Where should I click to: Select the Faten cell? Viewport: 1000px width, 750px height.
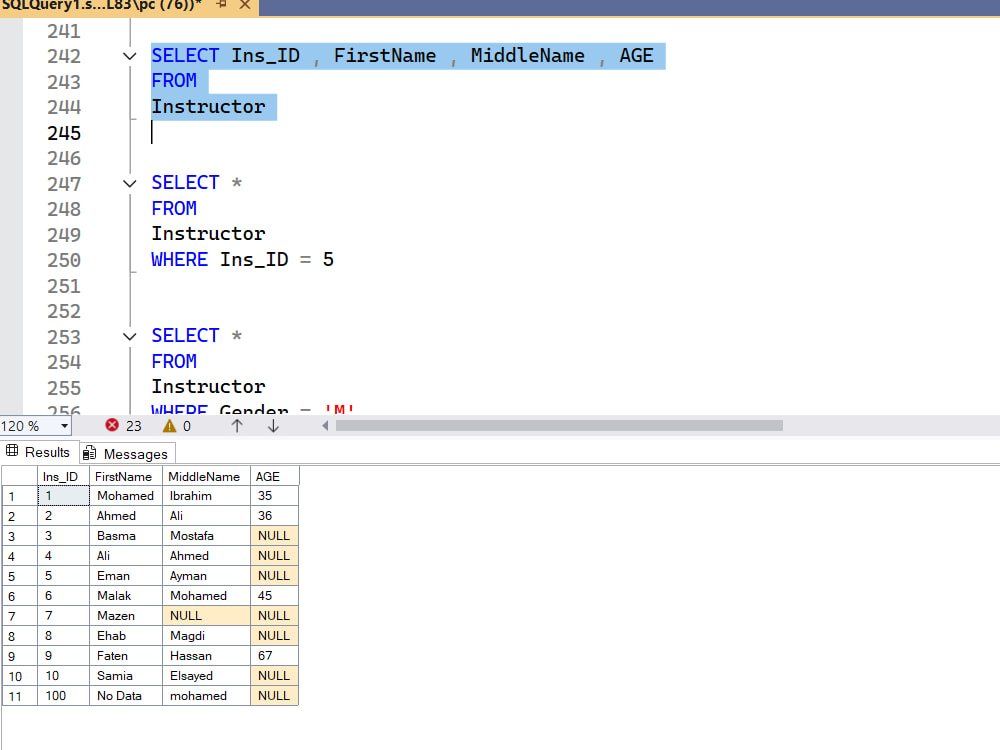[x=126, y=656]
